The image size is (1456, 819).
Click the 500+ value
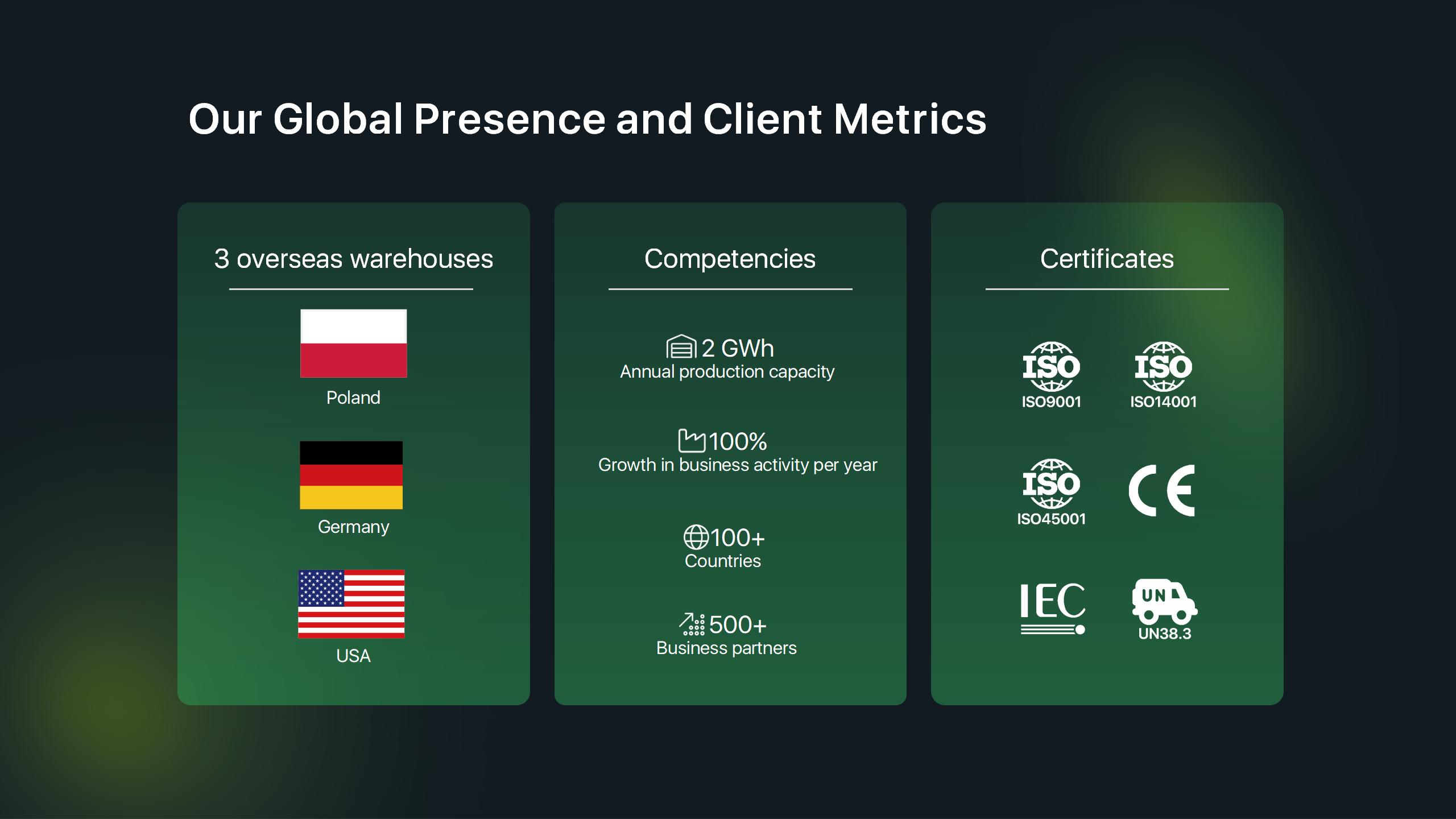pos(738,624)
